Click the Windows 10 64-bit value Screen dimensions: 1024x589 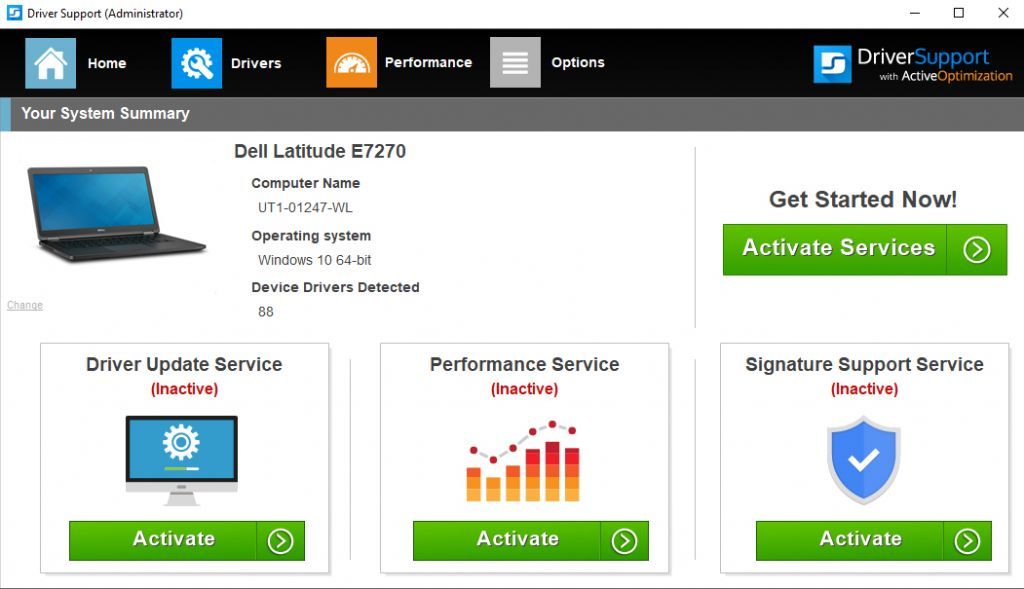[x=314, y=260]
